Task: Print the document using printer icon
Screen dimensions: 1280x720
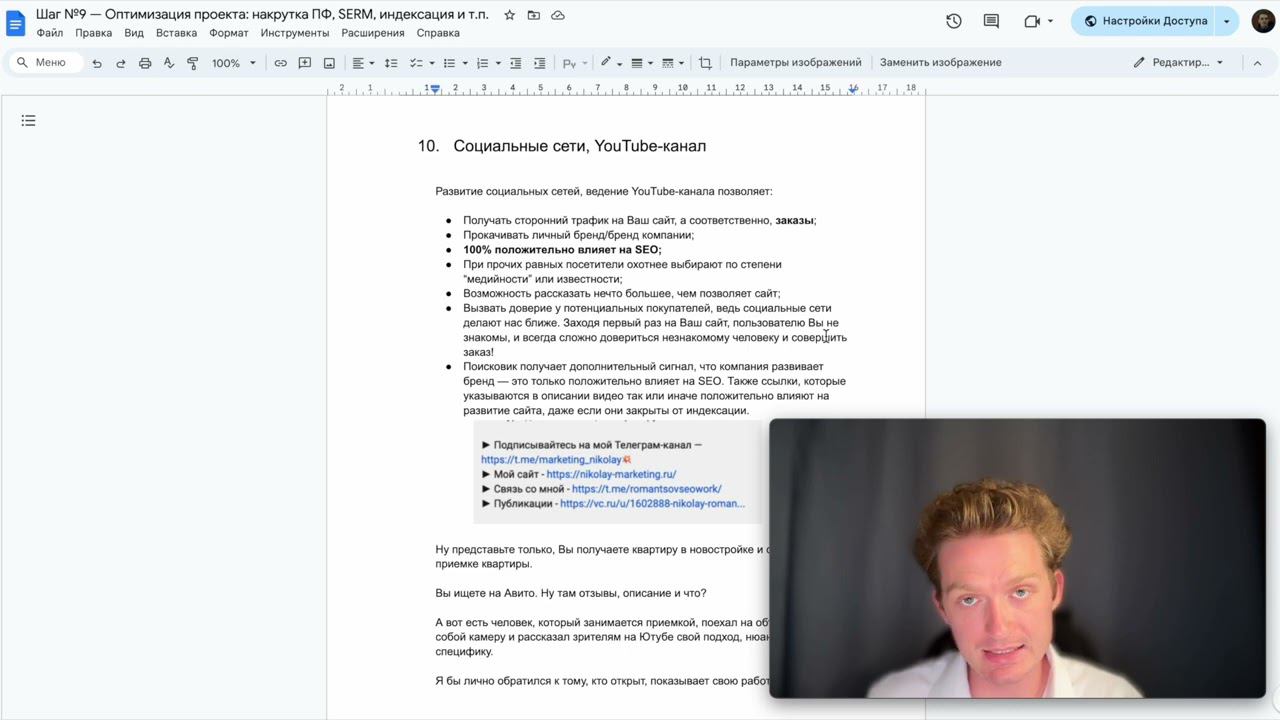Action: pyautogui.click(x=145, y=63)
